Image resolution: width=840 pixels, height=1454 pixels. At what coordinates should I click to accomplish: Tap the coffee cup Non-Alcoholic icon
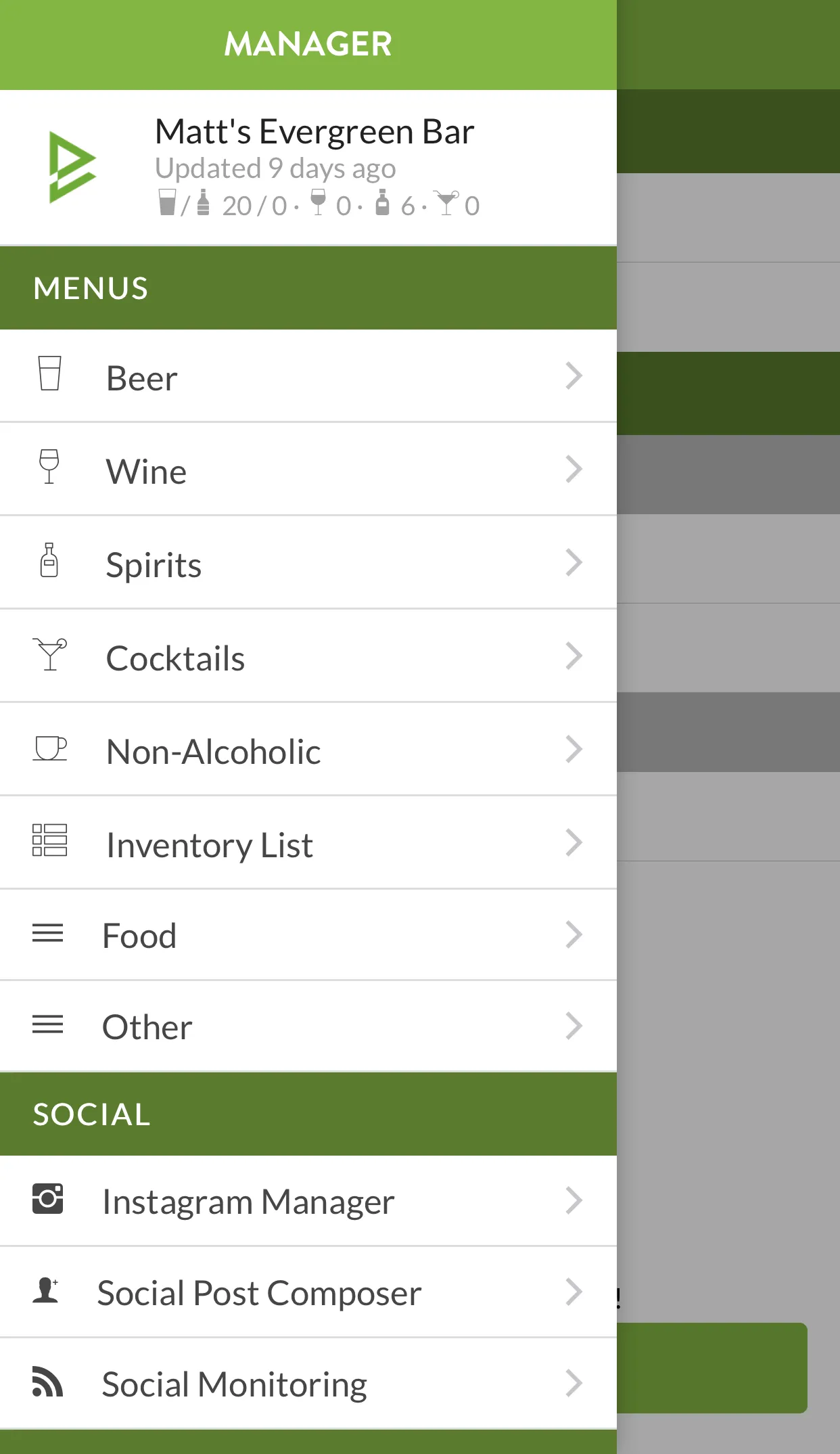[x=50, y=748]
